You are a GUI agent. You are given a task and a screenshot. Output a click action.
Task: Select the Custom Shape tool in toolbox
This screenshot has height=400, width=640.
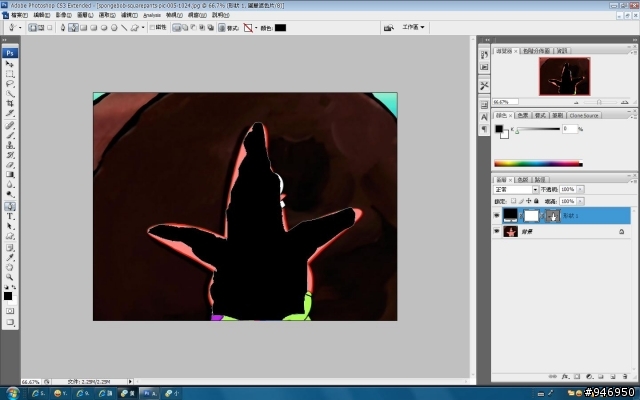pyautogui.click(x=10, y=236)
